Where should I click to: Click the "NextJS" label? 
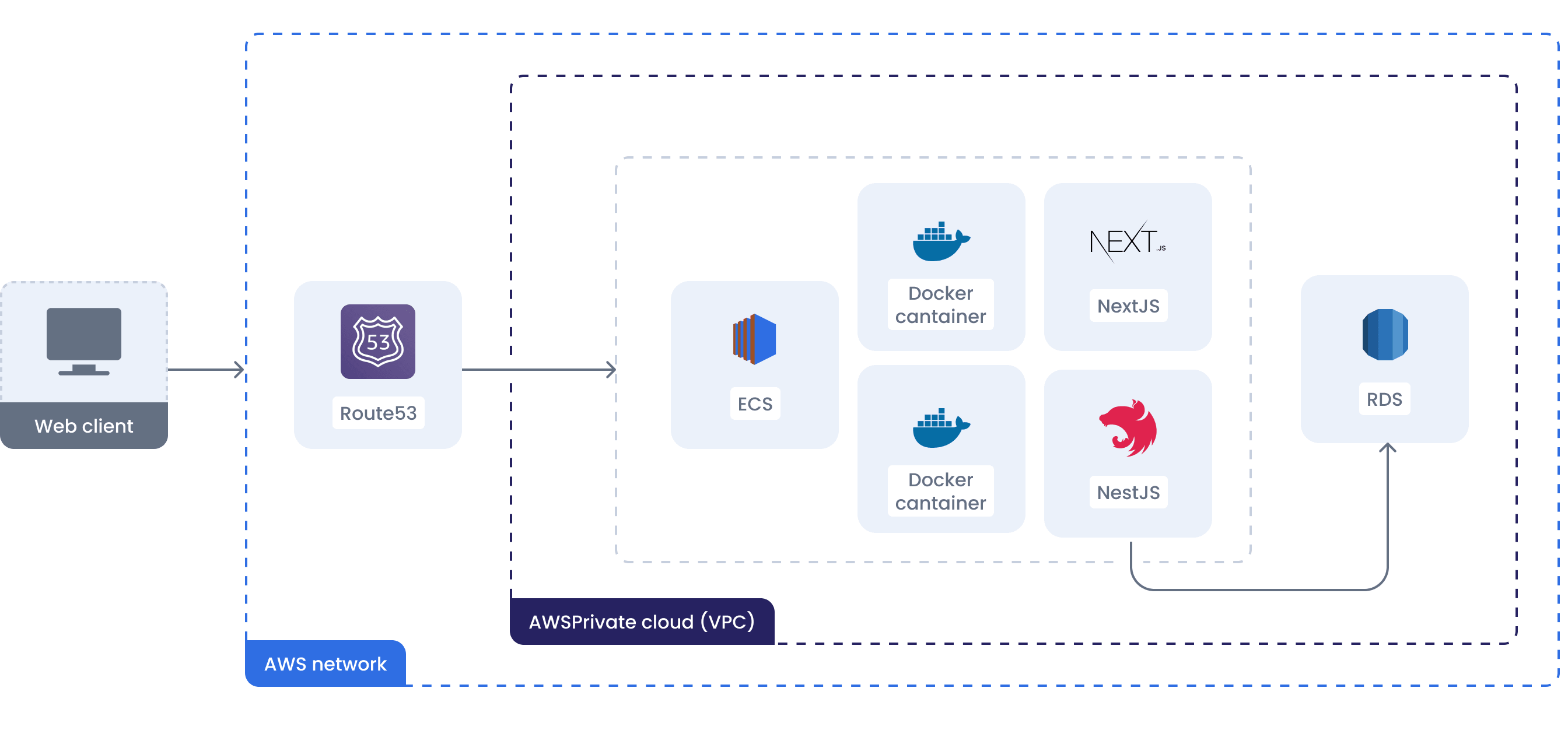point(1129,306)
